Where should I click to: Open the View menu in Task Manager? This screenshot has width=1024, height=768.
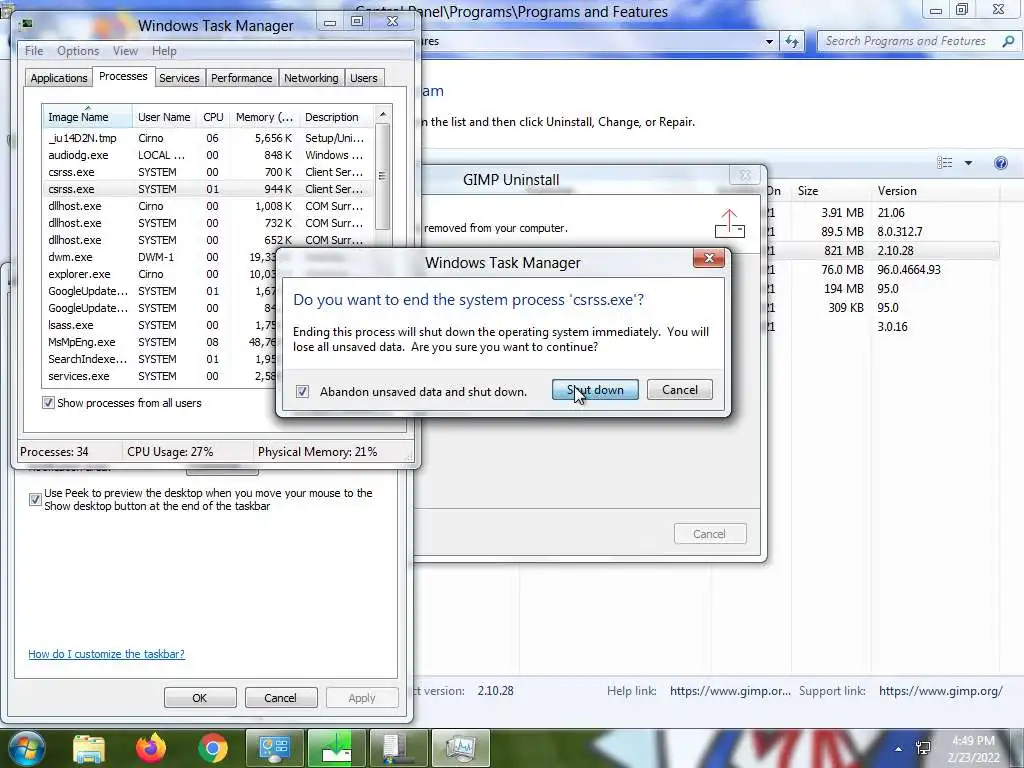(125, 51)
